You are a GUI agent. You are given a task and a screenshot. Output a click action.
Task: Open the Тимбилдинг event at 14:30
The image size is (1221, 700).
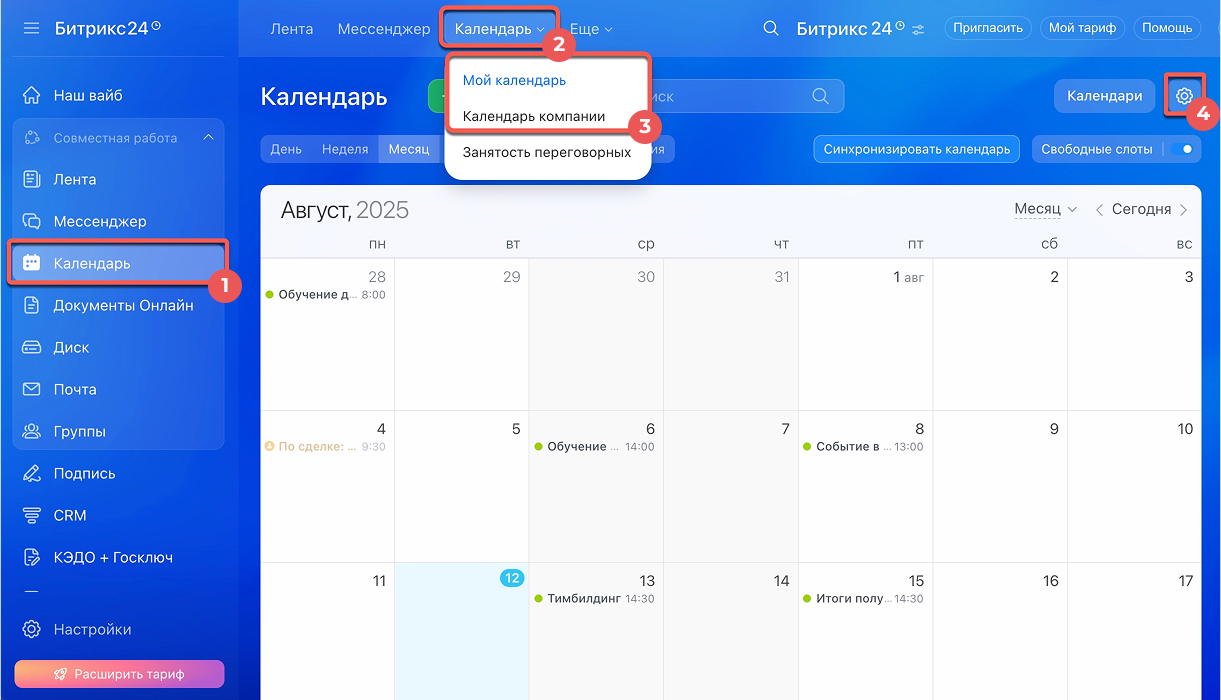(595, 599)
